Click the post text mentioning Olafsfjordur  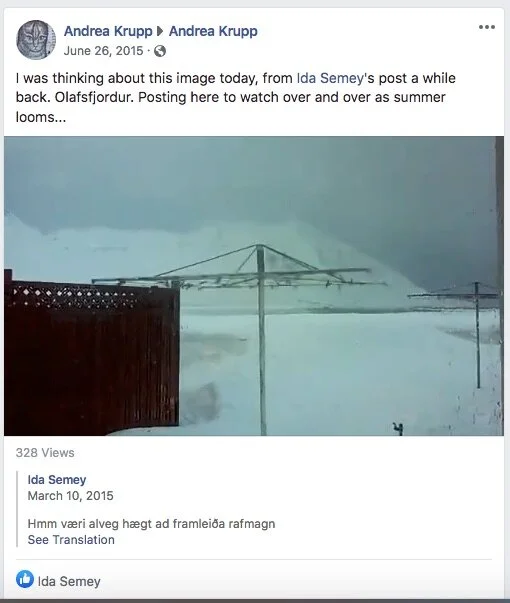235,97
